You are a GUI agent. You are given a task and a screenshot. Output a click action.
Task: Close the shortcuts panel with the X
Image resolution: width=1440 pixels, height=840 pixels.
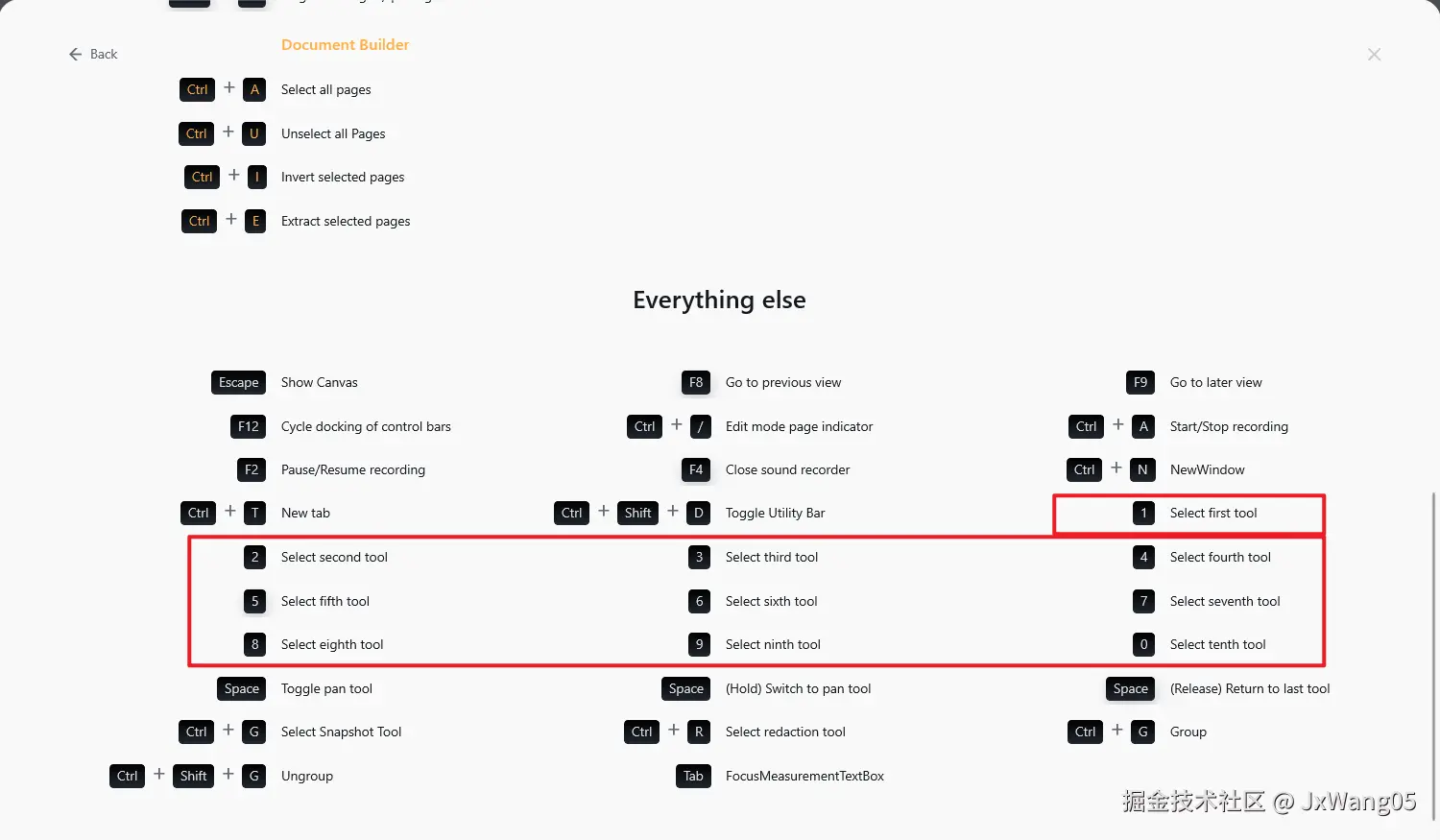[1374, 55]
